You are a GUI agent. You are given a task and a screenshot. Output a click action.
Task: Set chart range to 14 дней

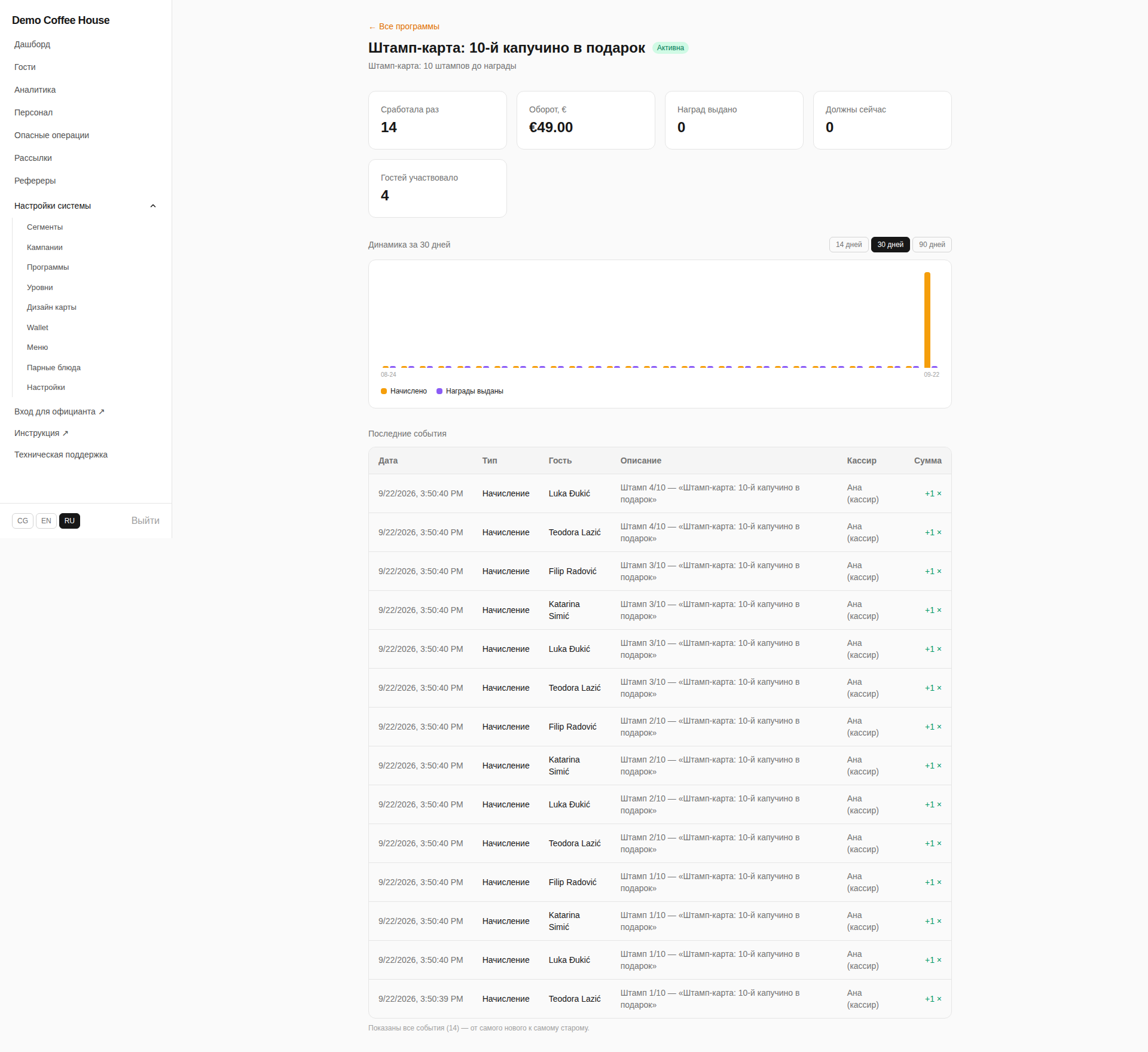click(848, 245)
